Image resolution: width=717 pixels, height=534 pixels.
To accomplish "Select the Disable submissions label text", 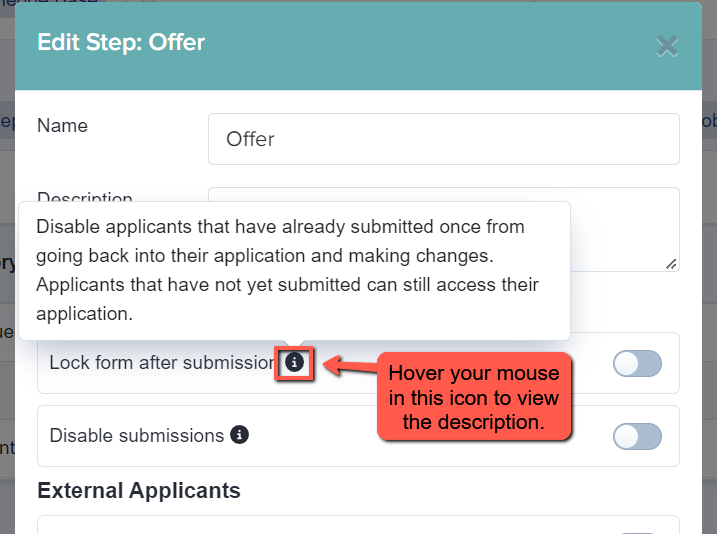I will [137, 436].
